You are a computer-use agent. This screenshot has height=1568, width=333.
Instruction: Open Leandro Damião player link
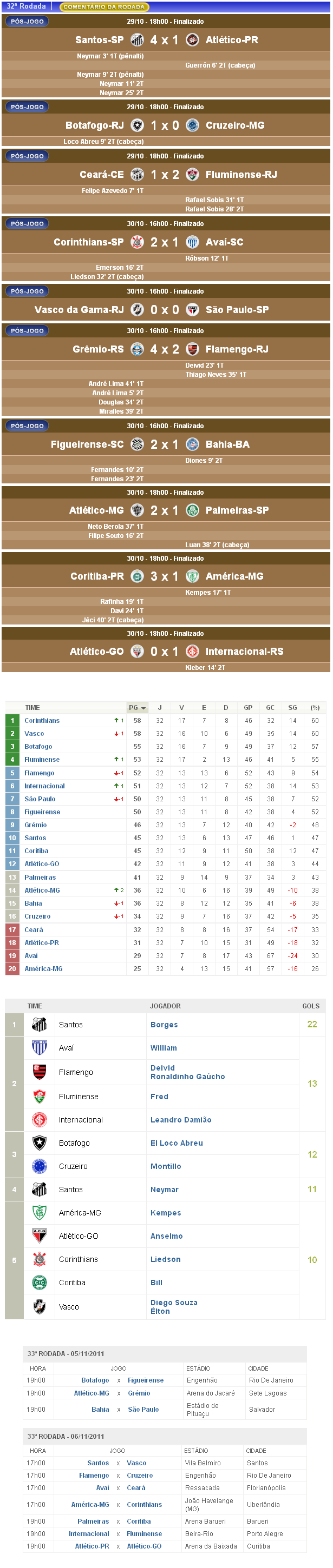[180, 1119]
